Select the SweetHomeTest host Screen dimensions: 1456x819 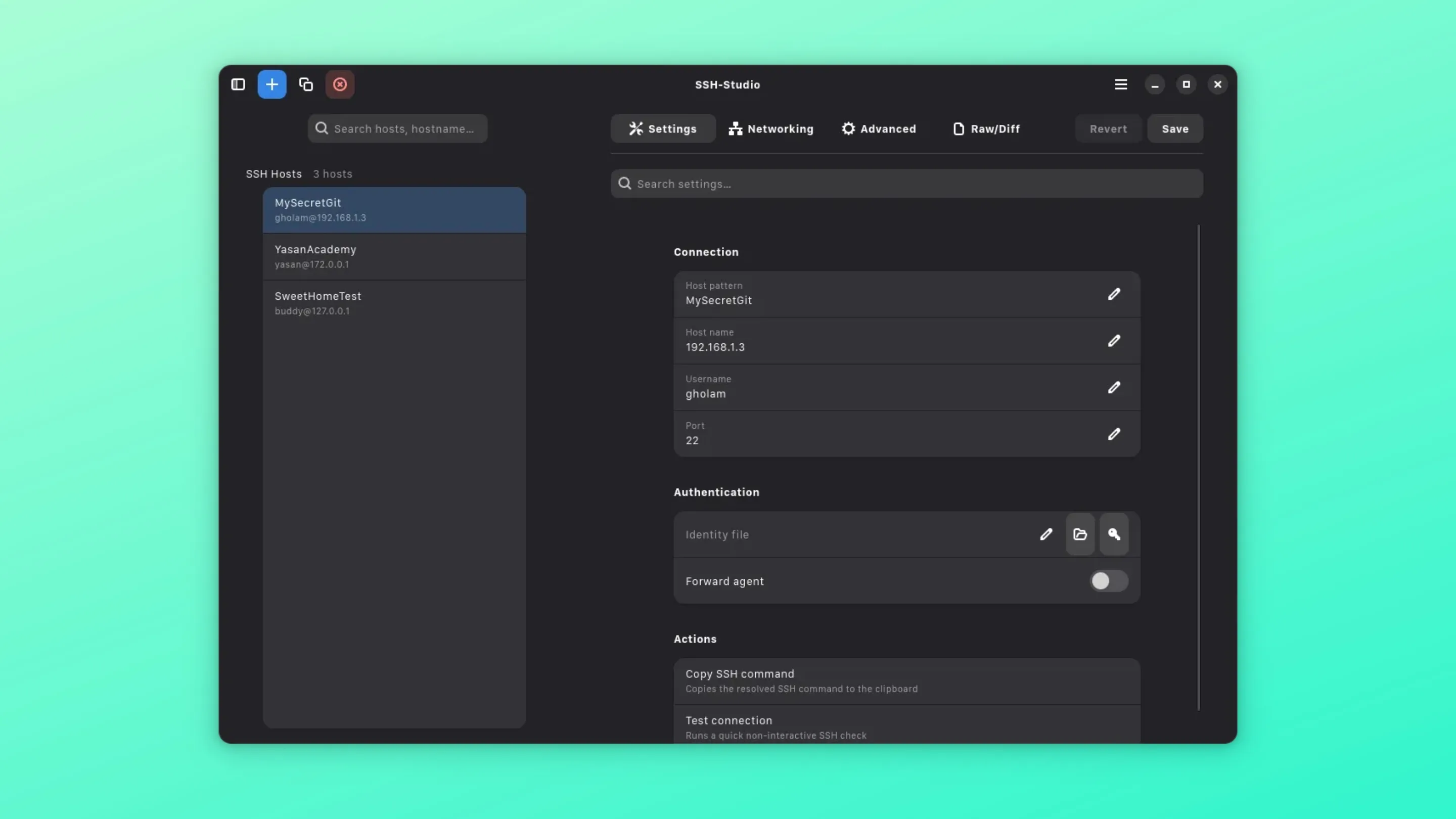(394, 303)
